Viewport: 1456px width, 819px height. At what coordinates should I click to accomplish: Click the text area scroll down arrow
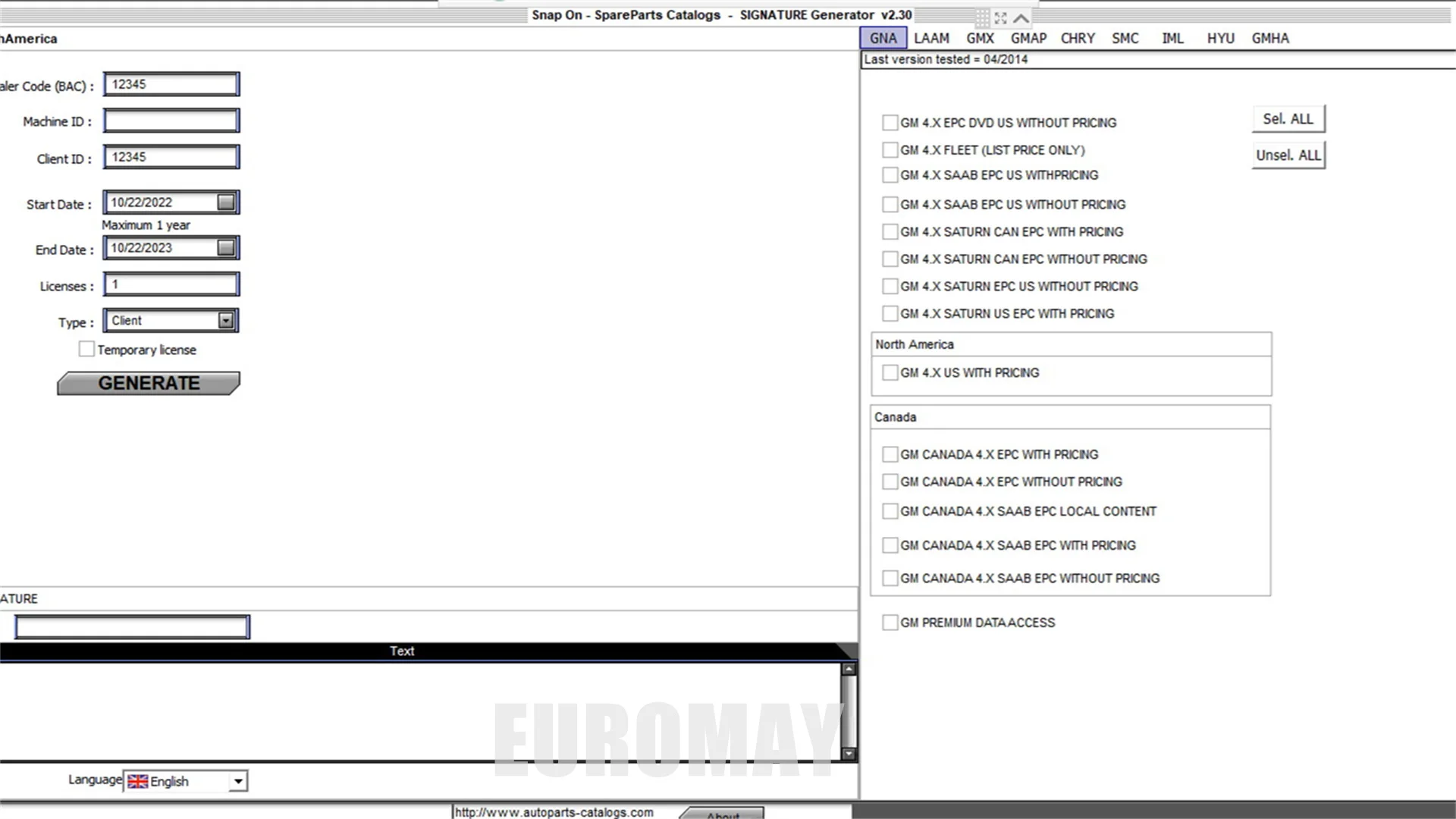point(849,754)
